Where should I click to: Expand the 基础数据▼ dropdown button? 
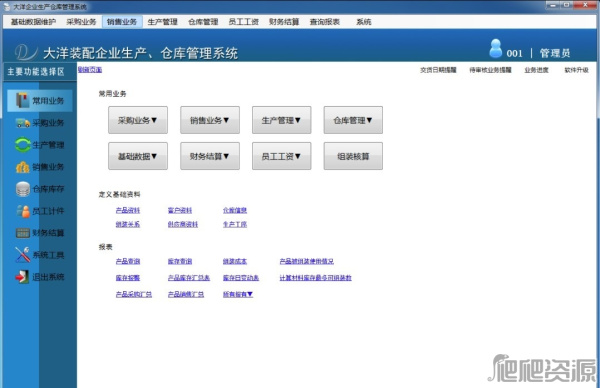tap(138, 156)
